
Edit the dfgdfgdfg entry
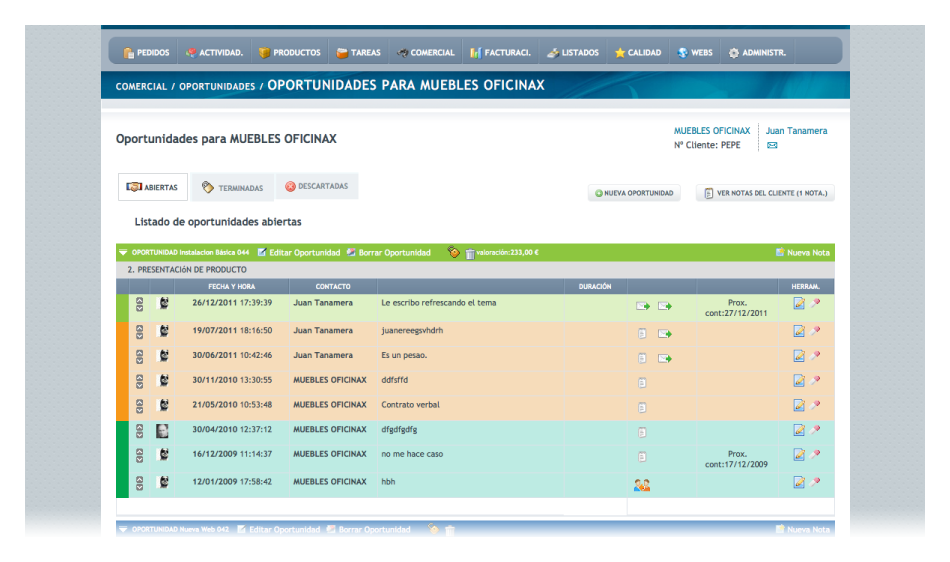[799, 430]
